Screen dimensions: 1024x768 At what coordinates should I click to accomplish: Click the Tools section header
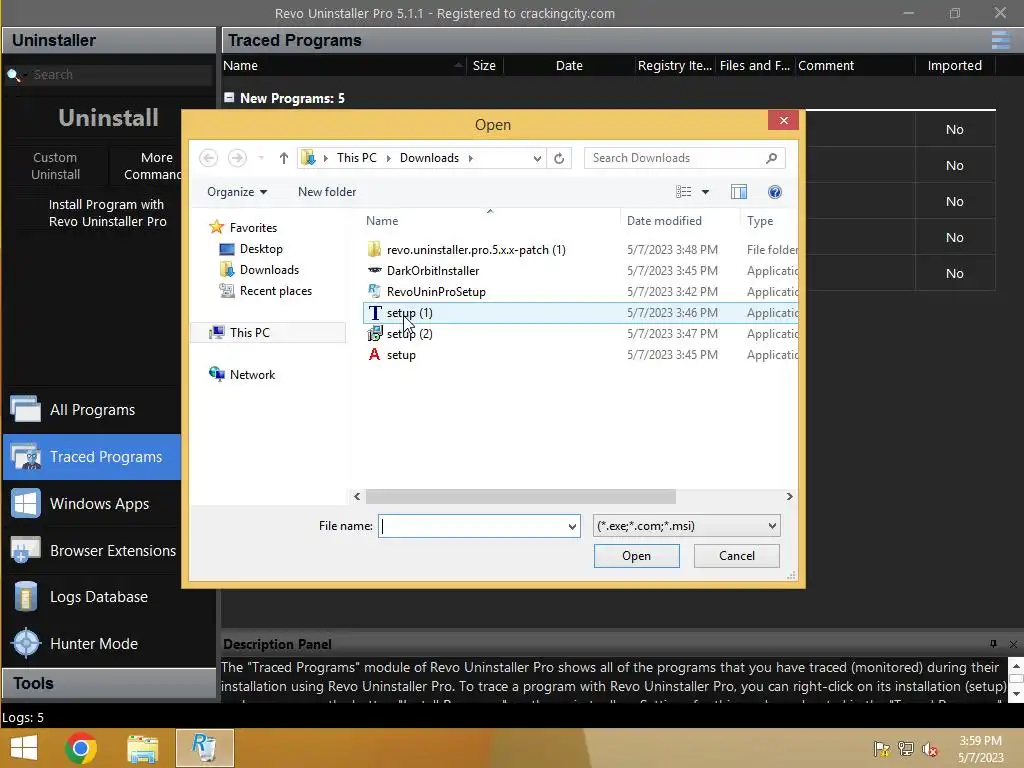[x=108, y=683]
